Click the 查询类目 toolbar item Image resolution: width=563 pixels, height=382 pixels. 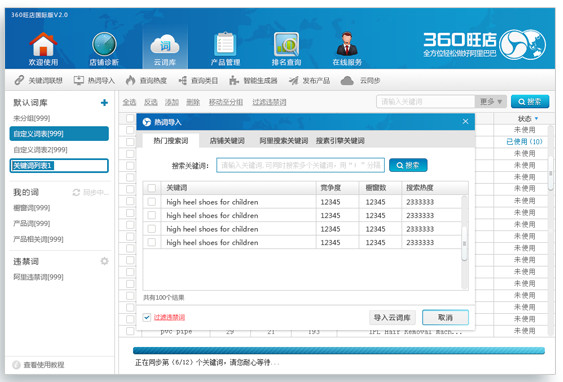198,80
